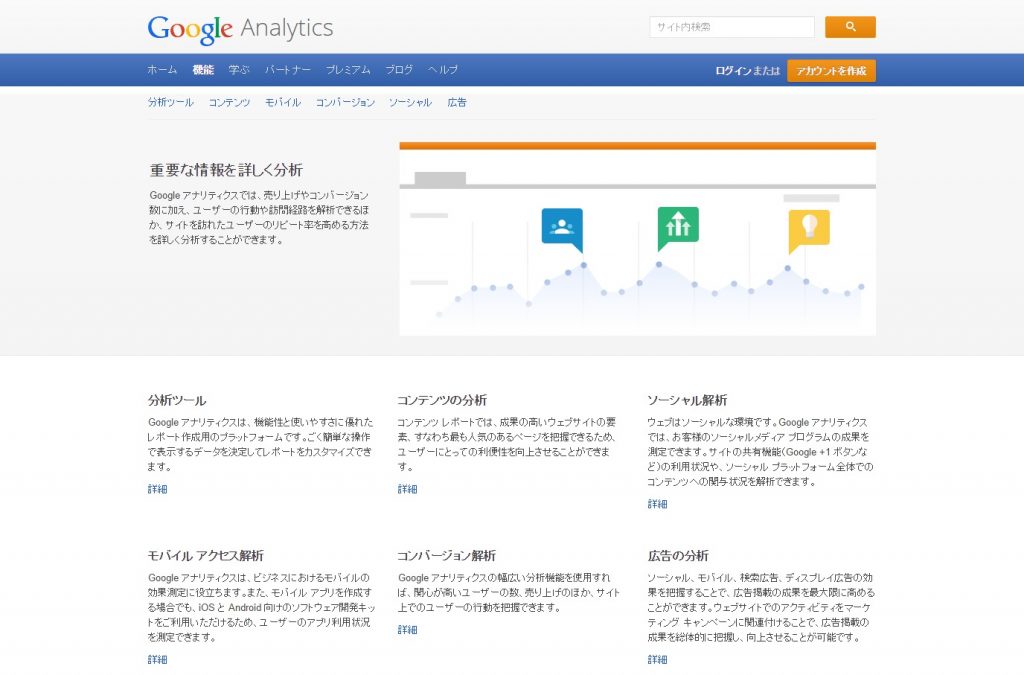Viewport: 1024px width, 675px height.
Task: Click the orange search magnifier icon
Action: pos(849,27)
